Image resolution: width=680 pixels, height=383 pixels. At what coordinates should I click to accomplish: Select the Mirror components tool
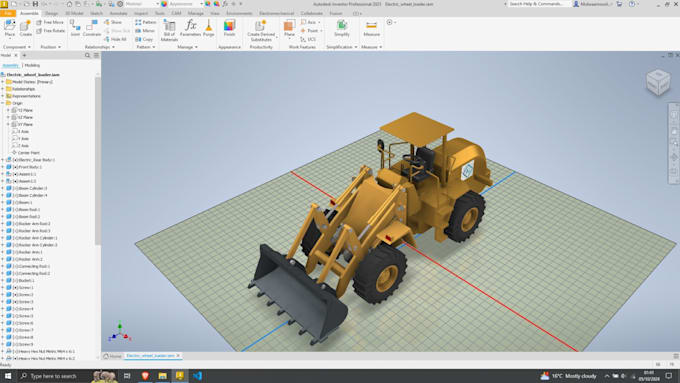click(145, 31)
